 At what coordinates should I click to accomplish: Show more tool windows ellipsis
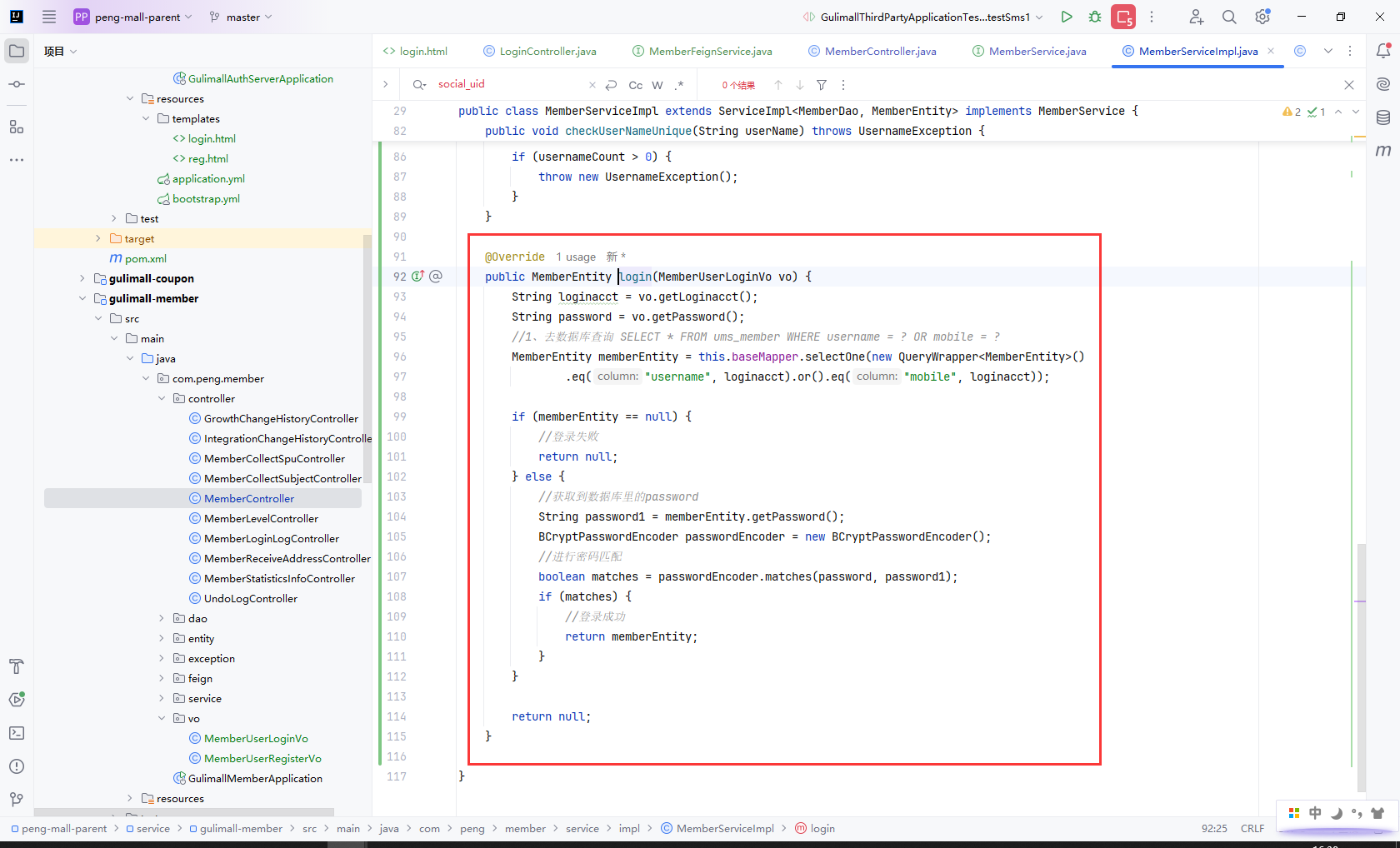(x=16, y=159)
